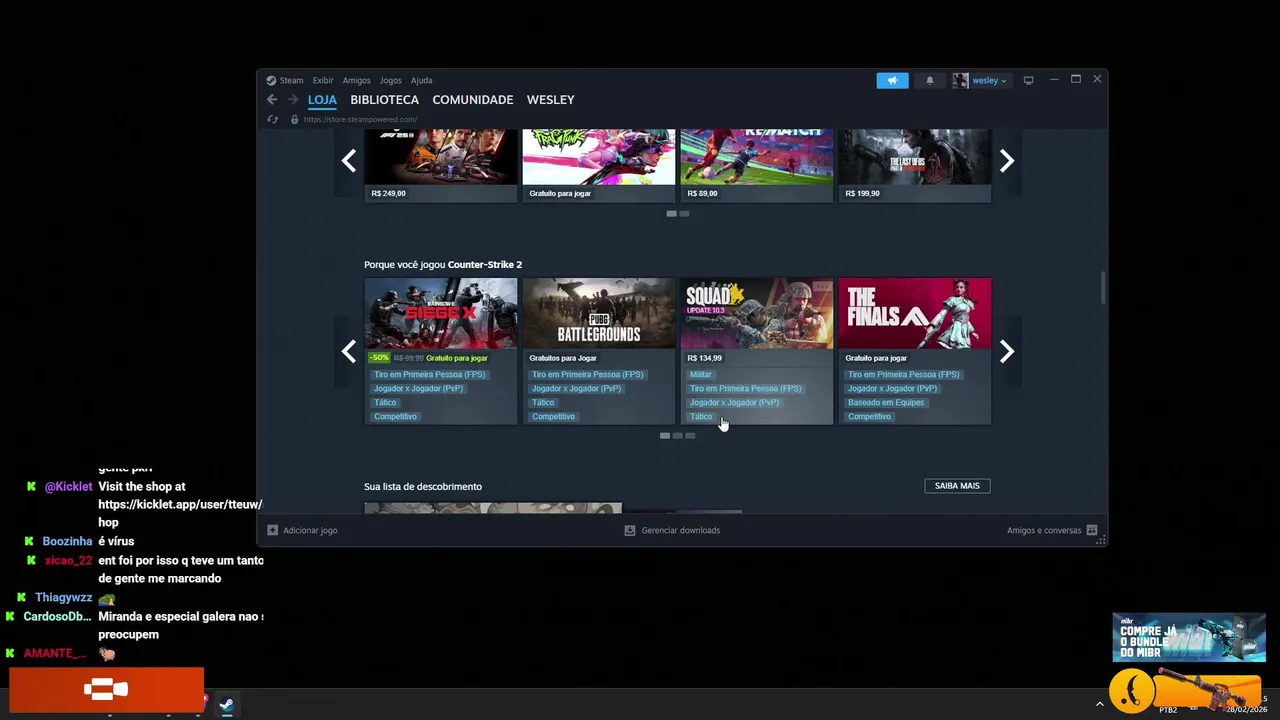The width and height of the screenshot is (1280, 720).
Task: Switch to the LOJA tab
Action: (322, 100)
